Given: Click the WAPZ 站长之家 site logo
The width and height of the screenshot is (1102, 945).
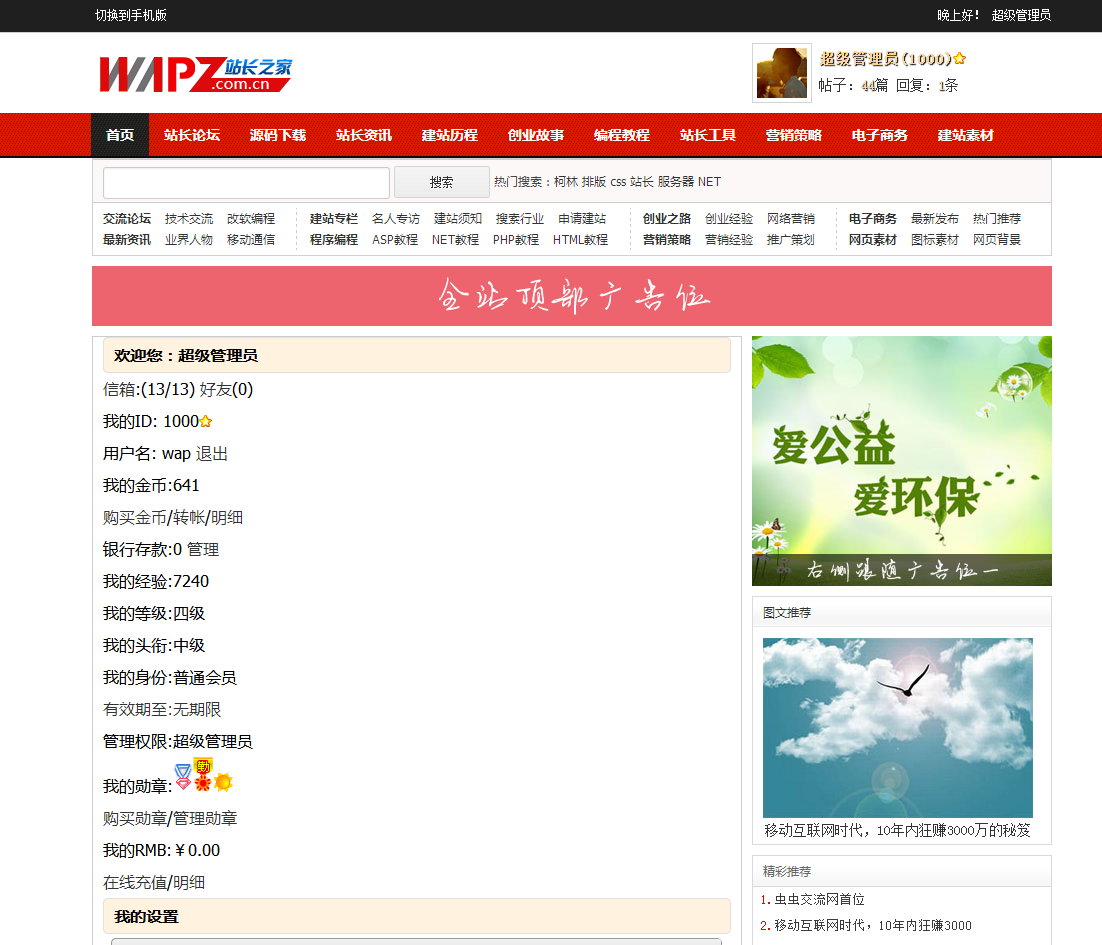Looking at the screenshot, I should point(195,74).
